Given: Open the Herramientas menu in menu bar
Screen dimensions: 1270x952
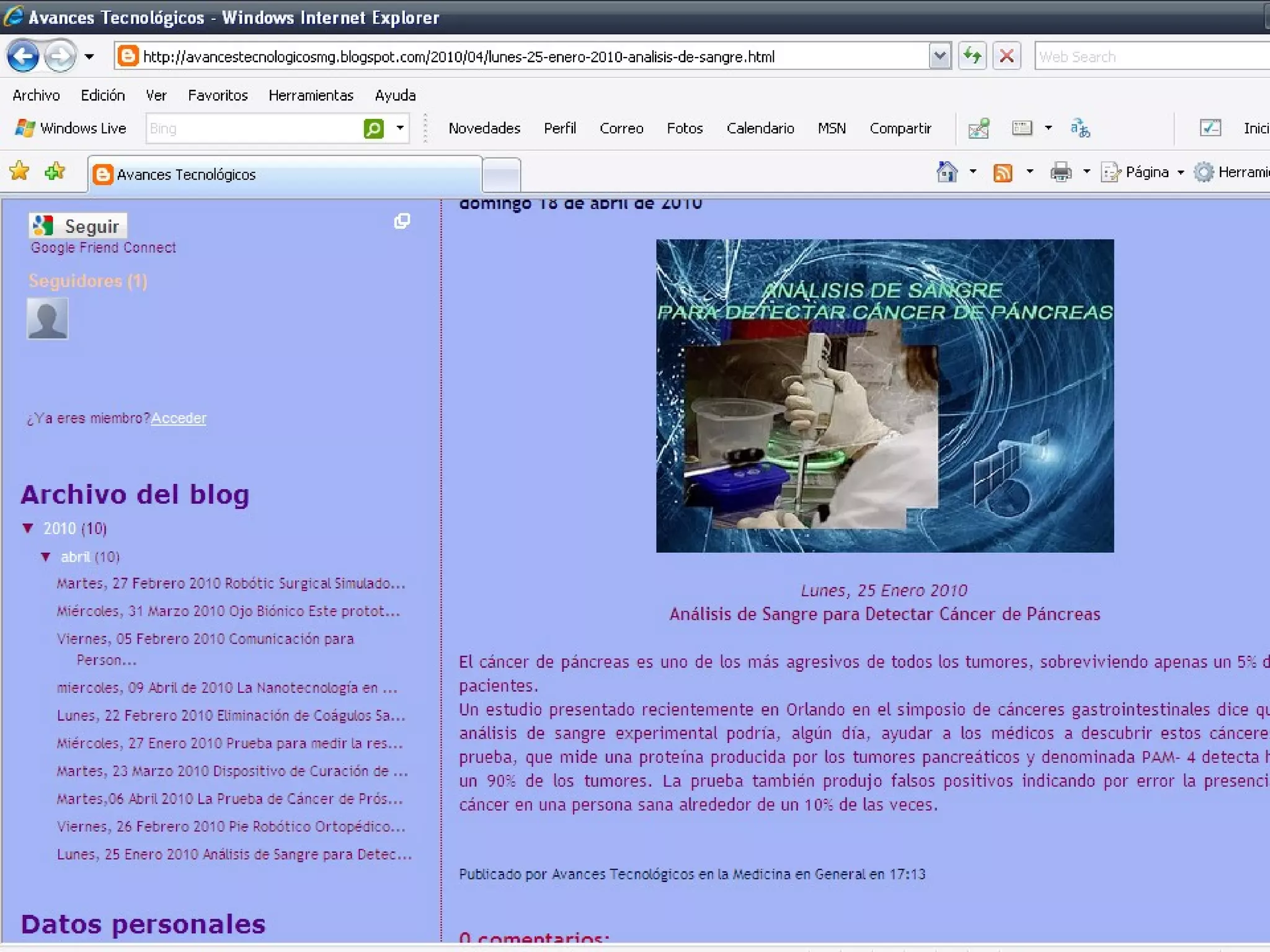Looking at the screenshot, I should point(311,95).
